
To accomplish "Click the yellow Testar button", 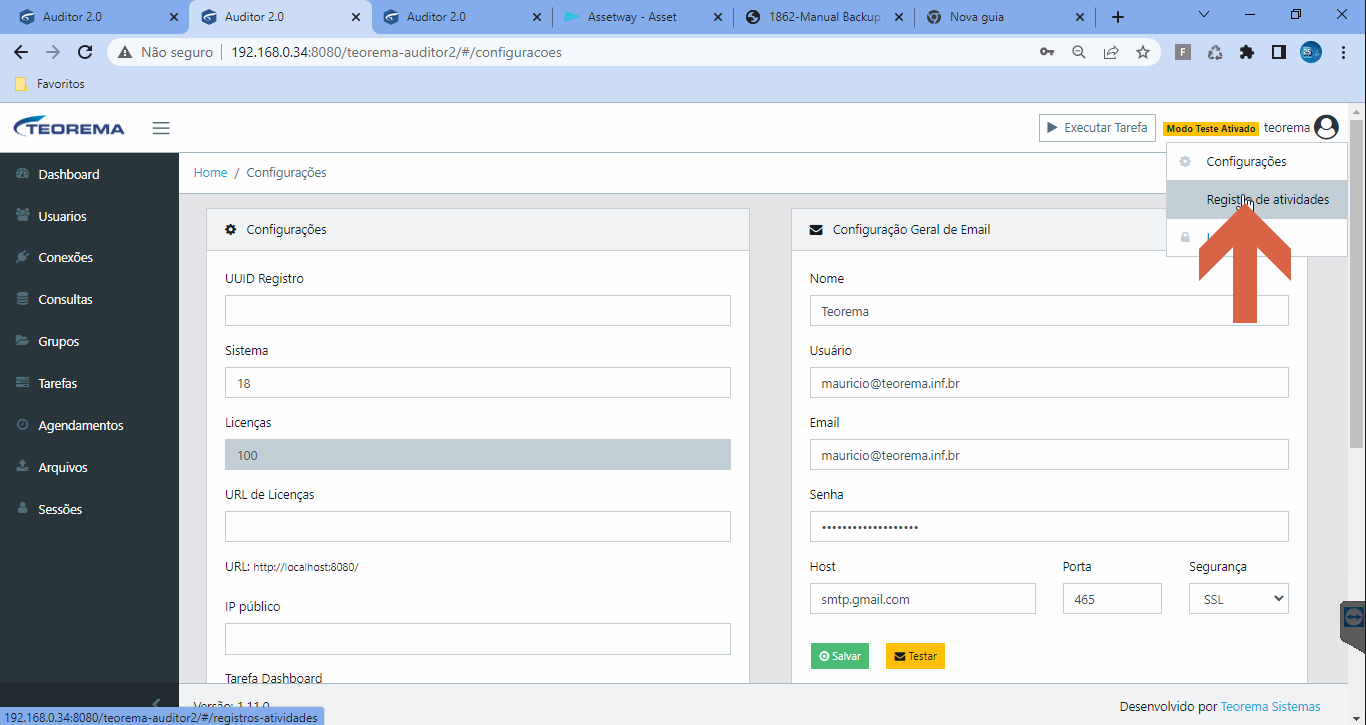I will (x=915, y=656).
